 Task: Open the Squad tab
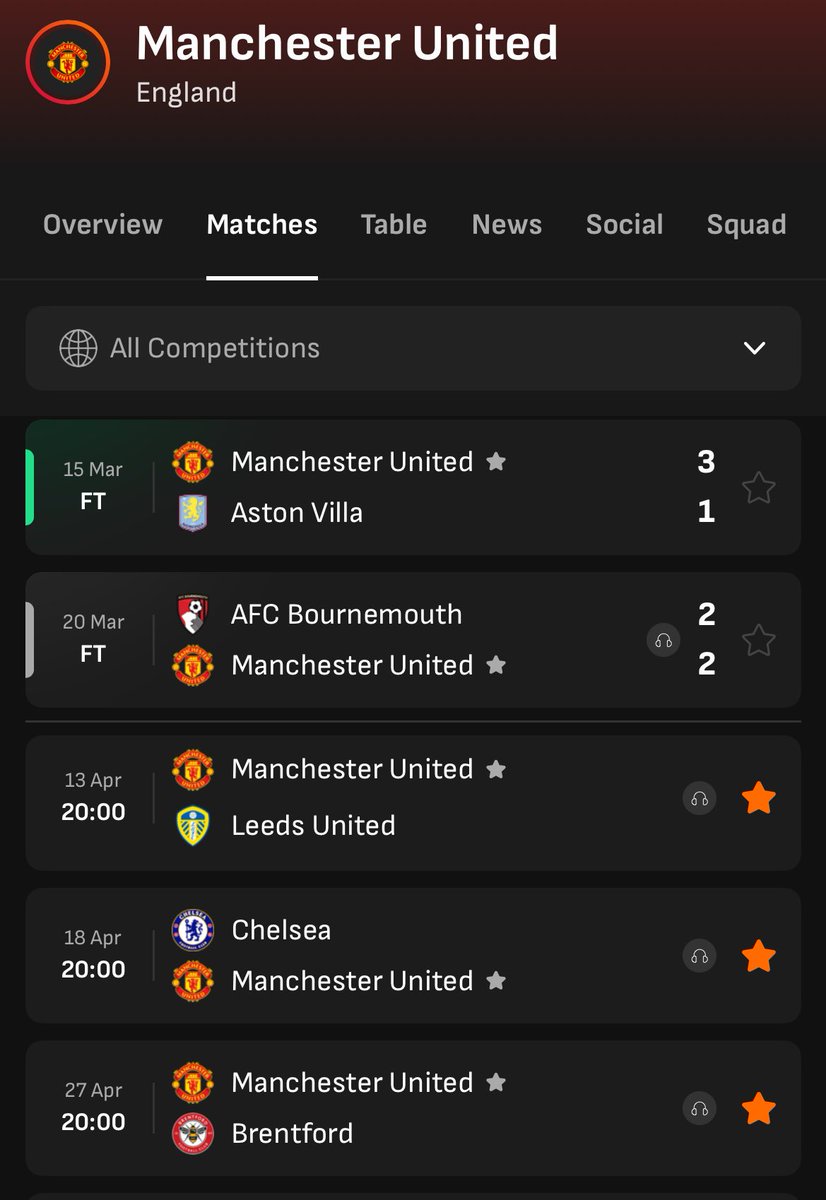[746, 224]
